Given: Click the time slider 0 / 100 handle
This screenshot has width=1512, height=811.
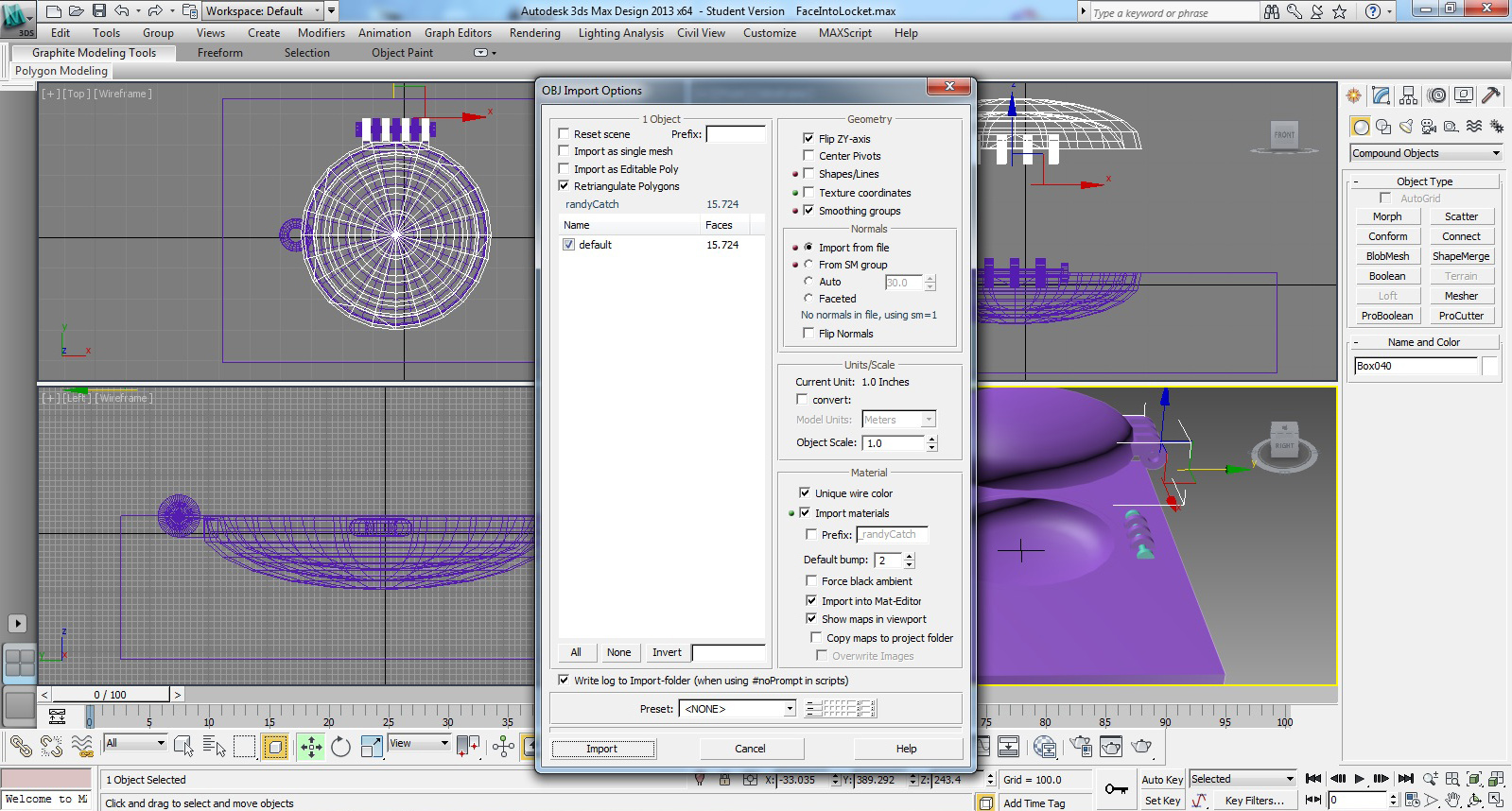Looking at the screenshot, I should [111, 695].
